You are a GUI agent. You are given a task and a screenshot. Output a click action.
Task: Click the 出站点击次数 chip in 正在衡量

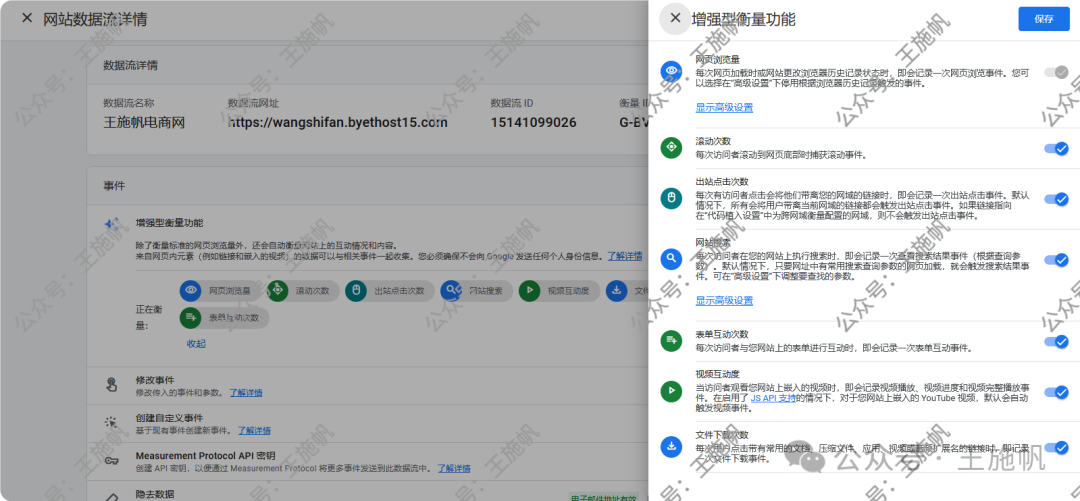pyautogui.click(x=389, y=291)
